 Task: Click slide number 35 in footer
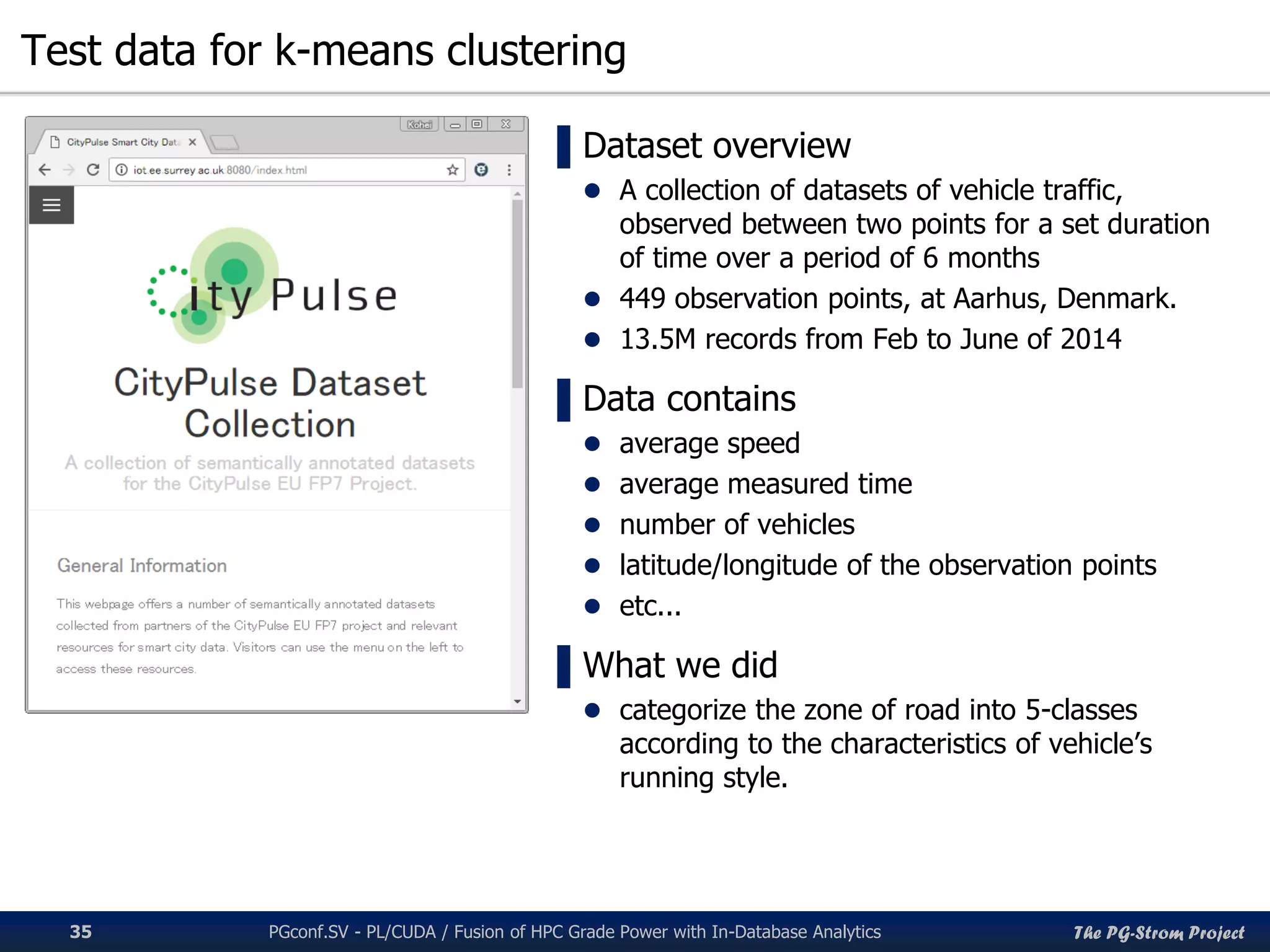(81, 932)
